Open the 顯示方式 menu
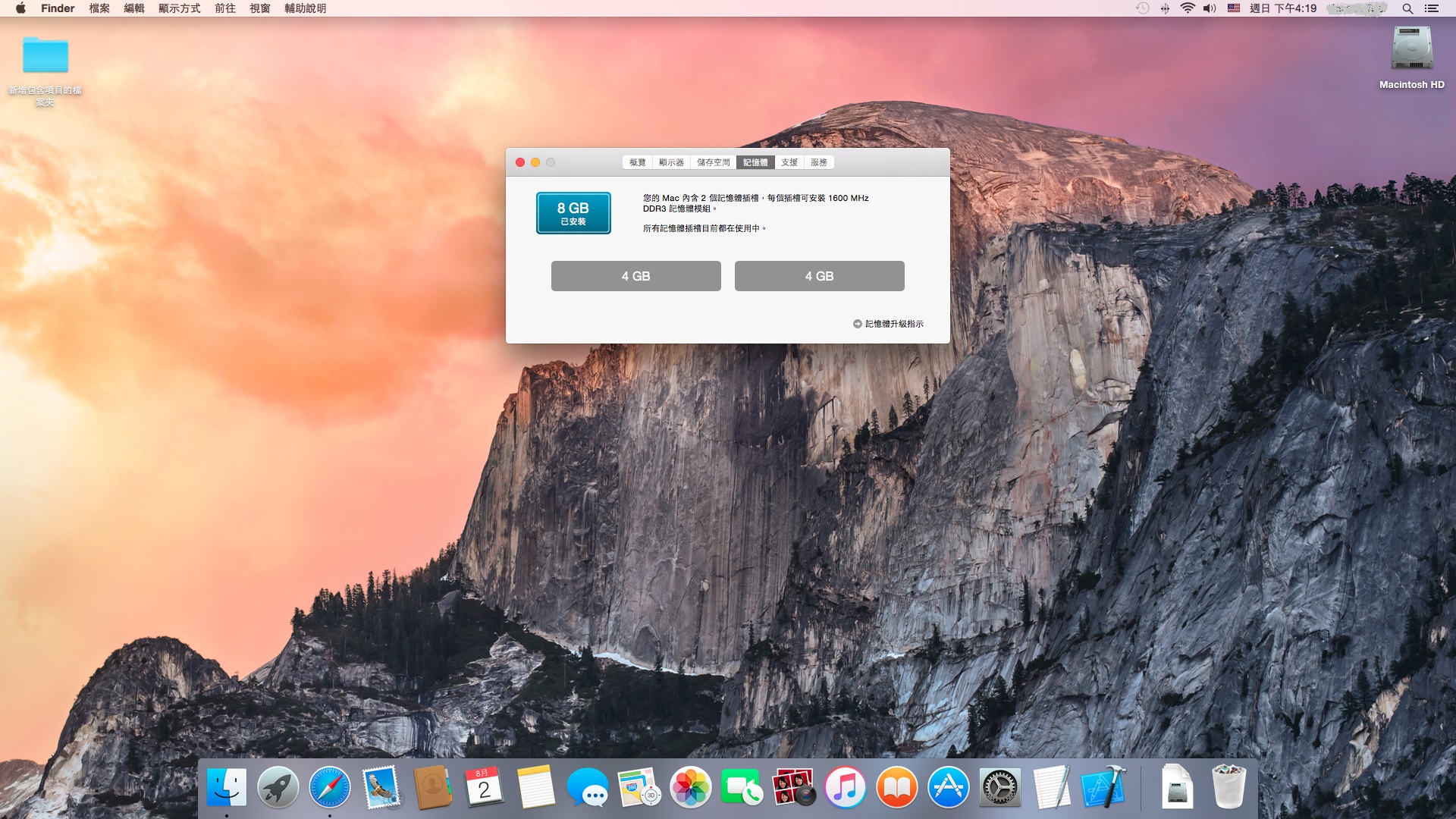 coord(180,8)
